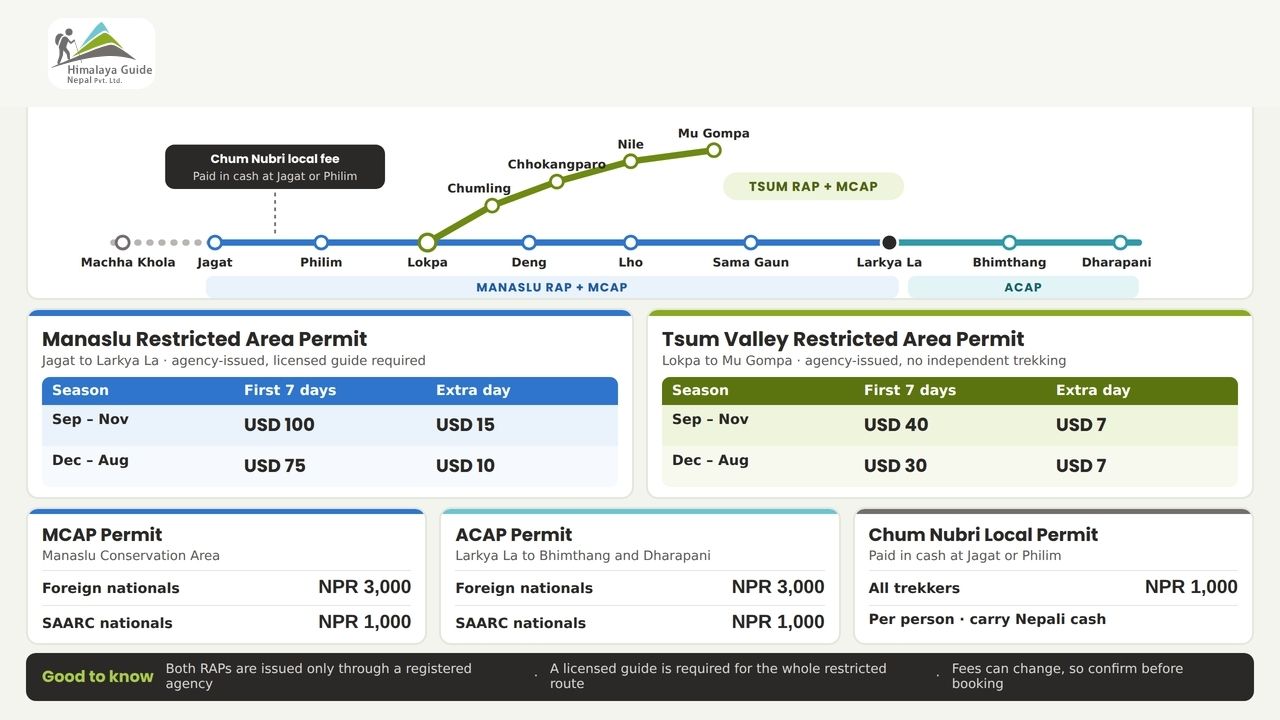Image resolution: width=1280 pixels, height=720 pixels.
Task: Select the Lho route stop marker
Action: (630, 242)
